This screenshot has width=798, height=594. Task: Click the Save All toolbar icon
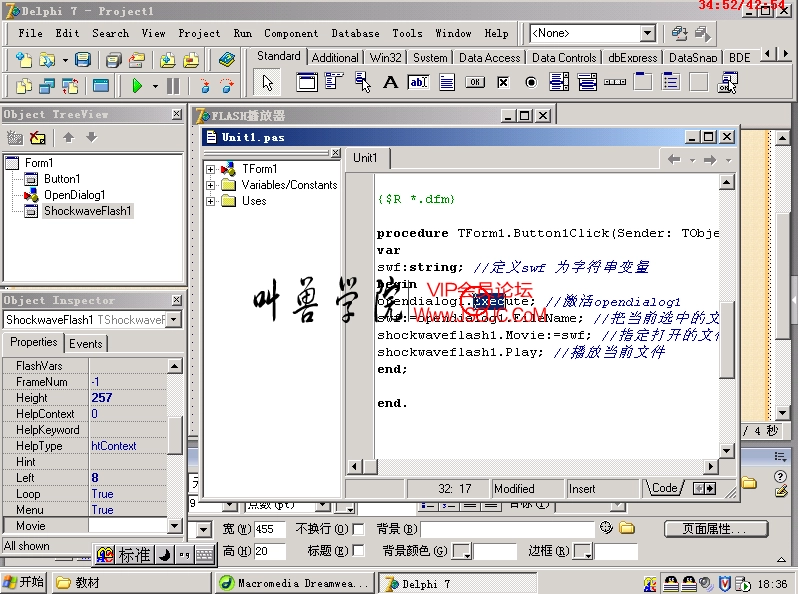[x=113, y=60]
